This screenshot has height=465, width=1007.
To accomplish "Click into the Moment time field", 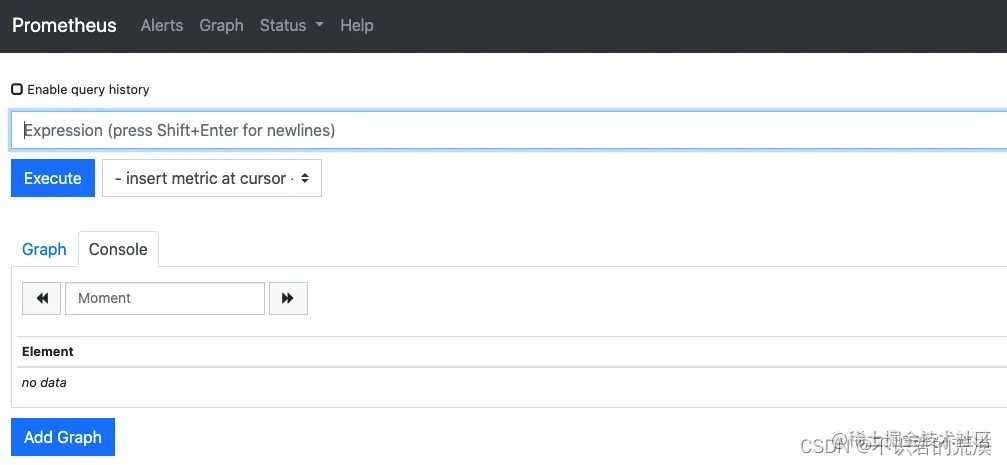I will pos(165,298).
